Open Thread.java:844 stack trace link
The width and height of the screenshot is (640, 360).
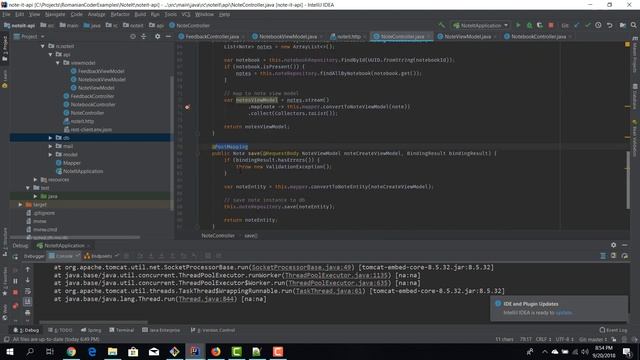click(207, 299)
